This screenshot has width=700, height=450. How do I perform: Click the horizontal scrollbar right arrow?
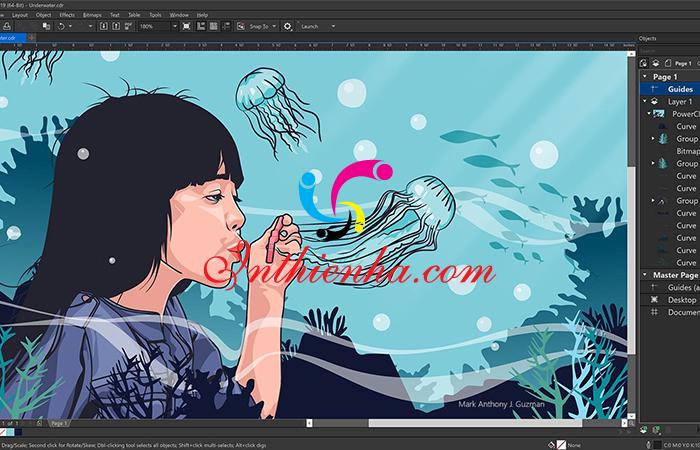point(625,423)
